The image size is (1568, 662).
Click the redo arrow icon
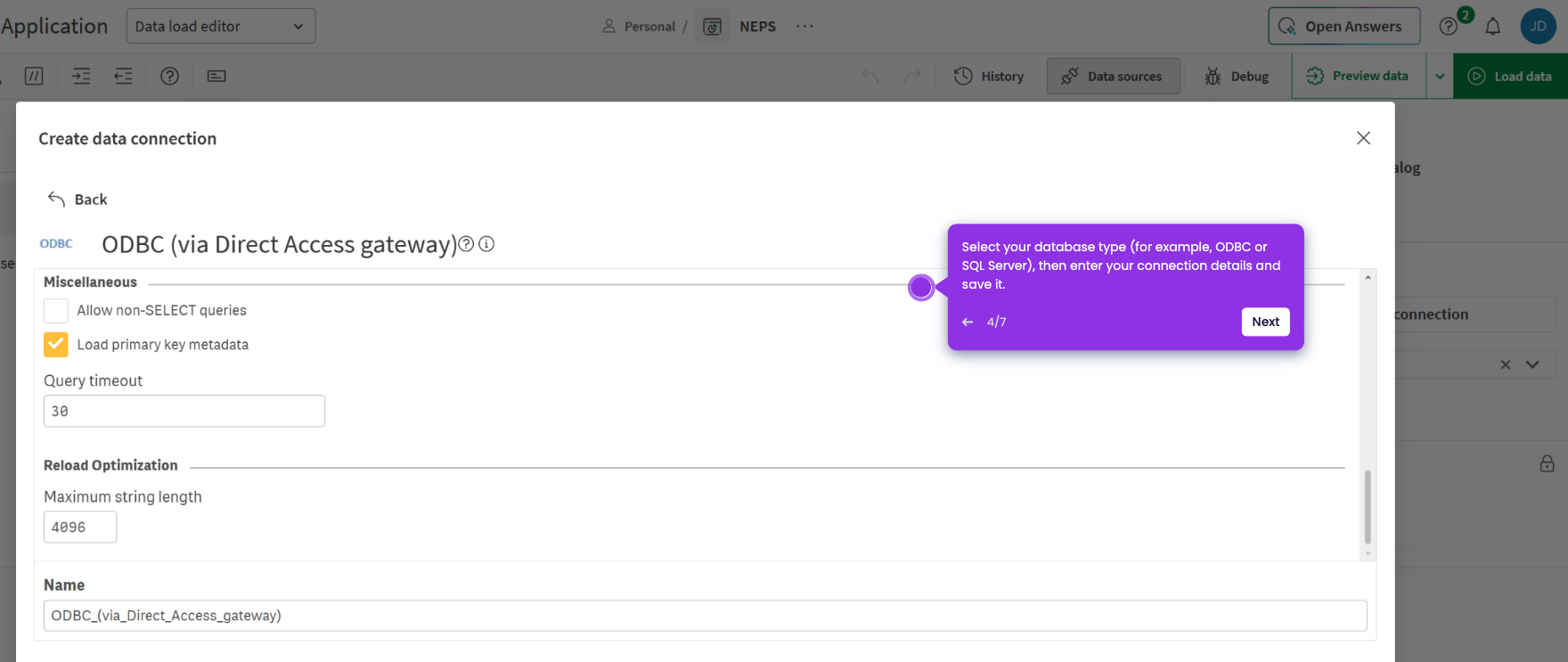912,76
